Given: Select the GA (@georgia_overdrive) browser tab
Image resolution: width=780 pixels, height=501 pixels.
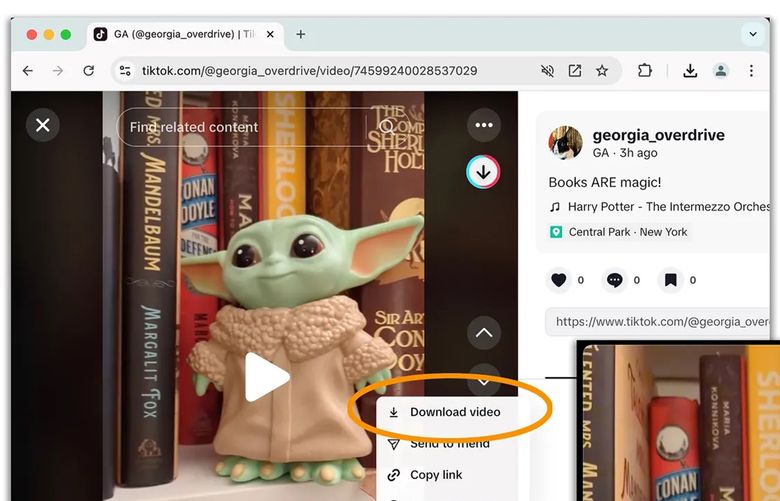Looking at the screenshot, I should point(184,34).
